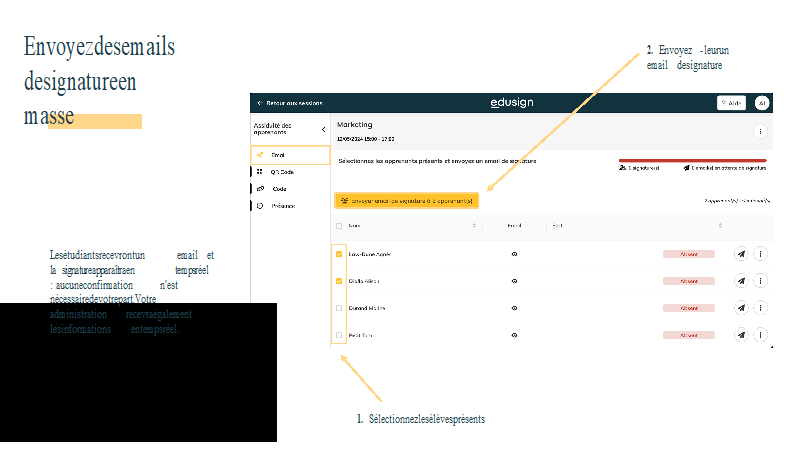Click the send email icon for the first student

[x=741, y=254]
